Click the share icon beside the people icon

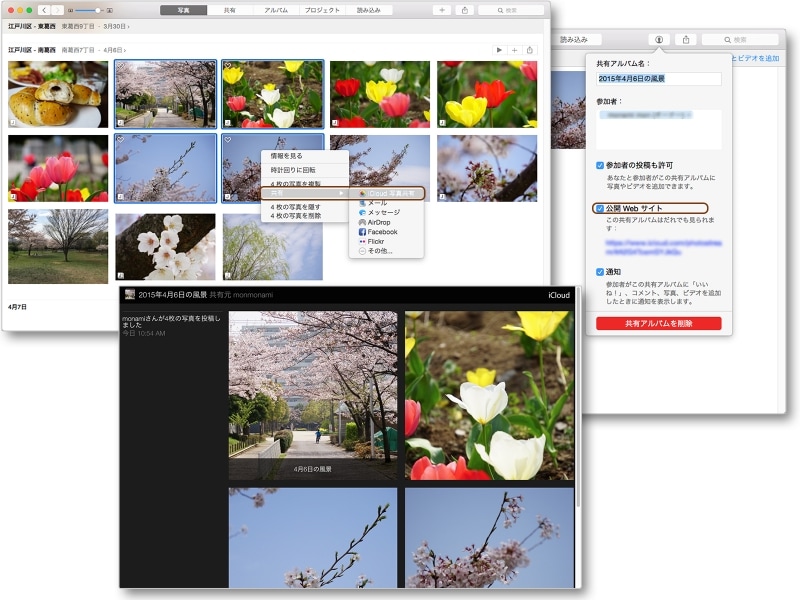point(686,40)
